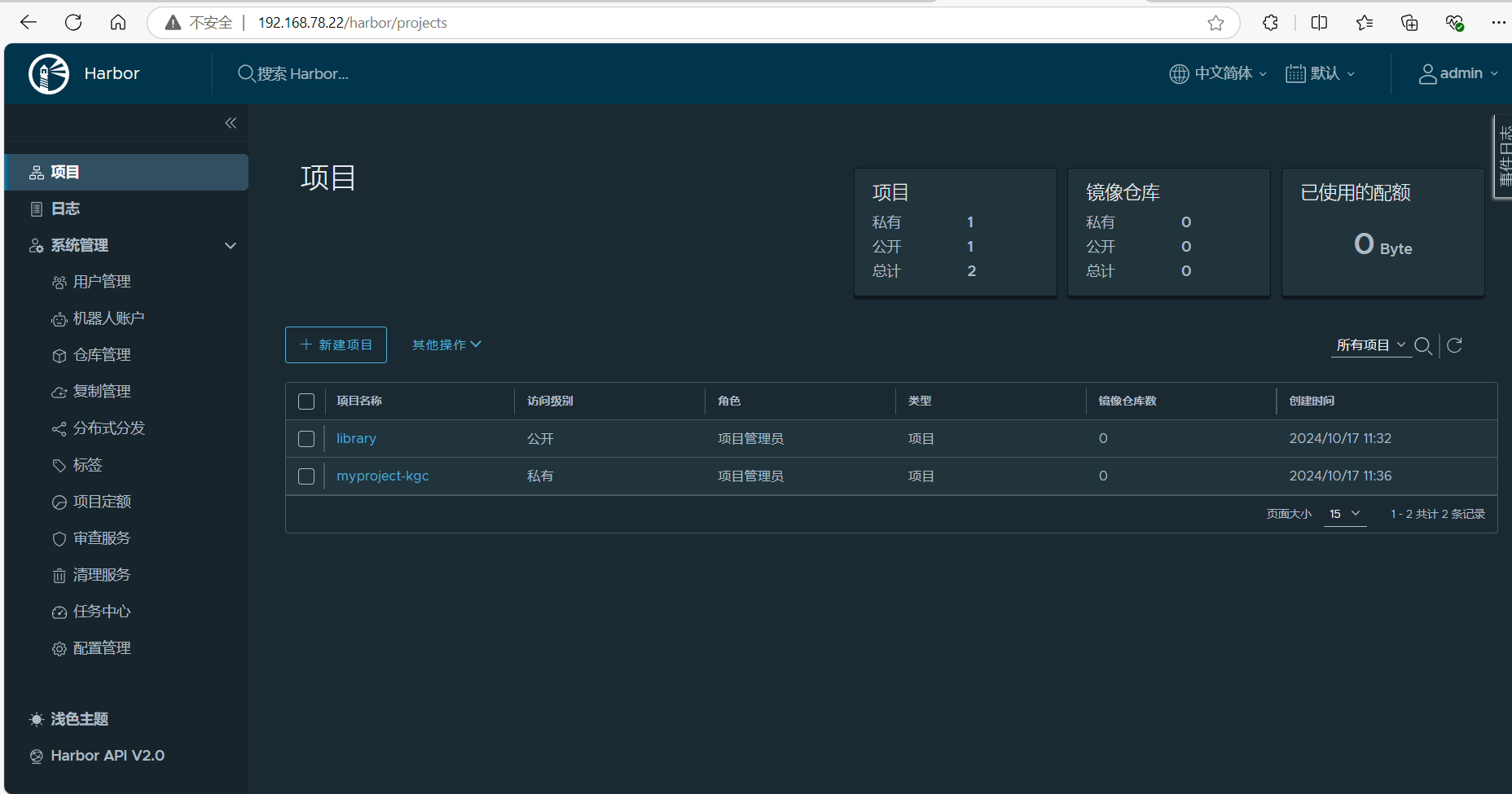Viewport: 1512px width, 794px height.
Task: Open the browser home page
Action: pyautogui.click(x=118, y=23)
